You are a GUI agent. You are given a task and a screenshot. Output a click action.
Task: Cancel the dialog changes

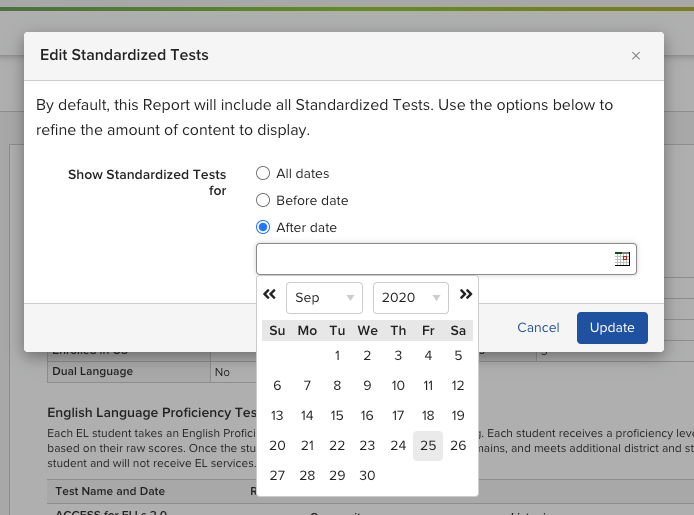click(538, 327)
